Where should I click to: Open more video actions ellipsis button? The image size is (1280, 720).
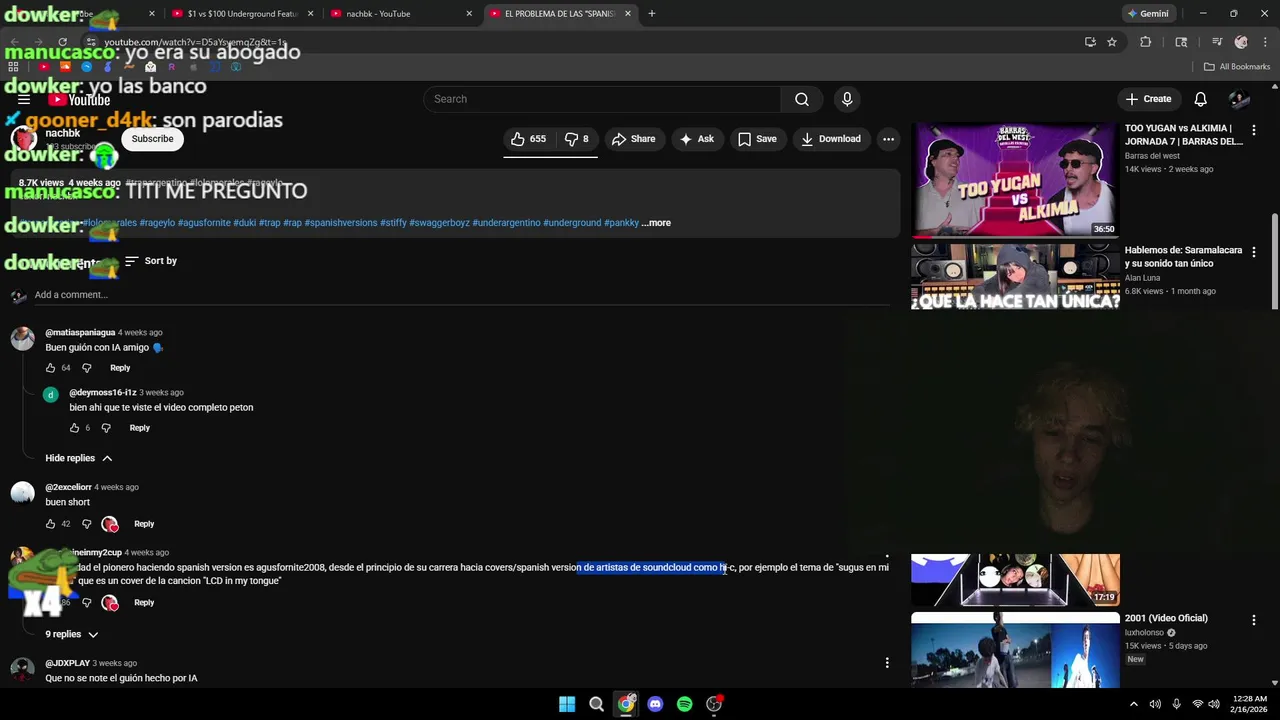pyautogui.click(x=888, y=139)
